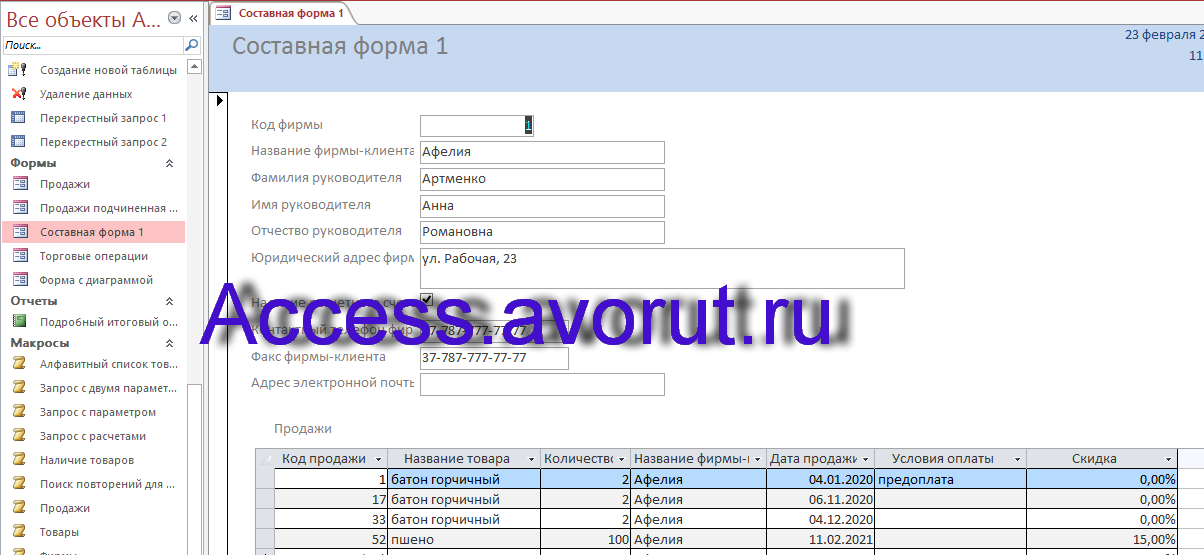Open the 'Дата продажи' column filter dropdown
This screenshot has height=555, width=1204.
tap(866, 459)
